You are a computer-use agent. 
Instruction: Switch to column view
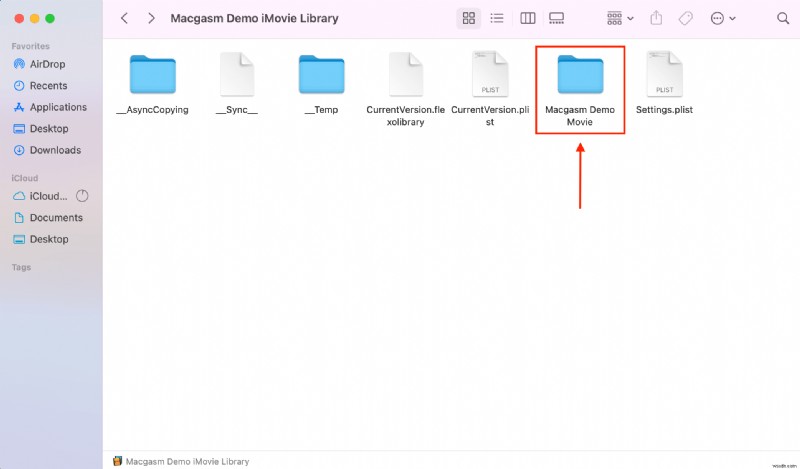[528, 18]
